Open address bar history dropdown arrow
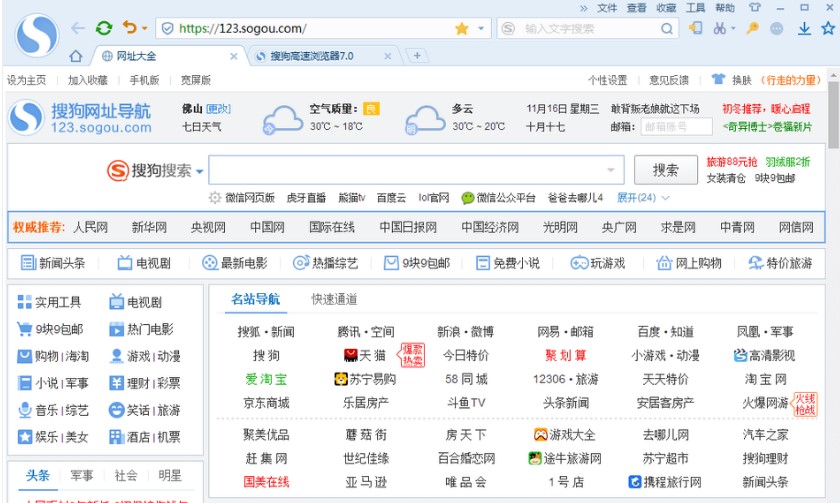This screenshot has height=503, width=840. point(481,29)
